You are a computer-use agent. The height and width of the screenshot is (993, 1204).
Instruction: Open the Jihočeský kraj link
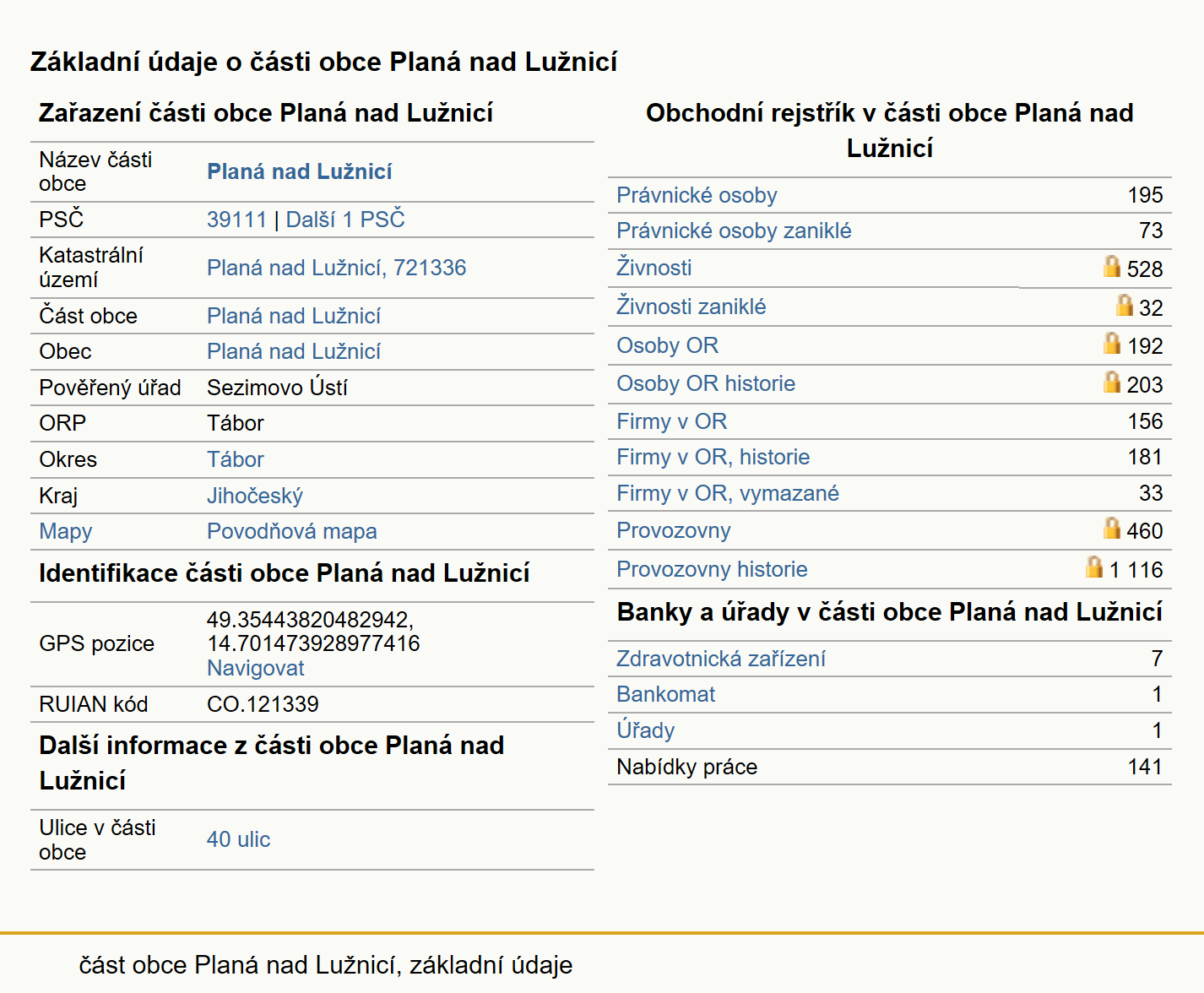(255, 496)
